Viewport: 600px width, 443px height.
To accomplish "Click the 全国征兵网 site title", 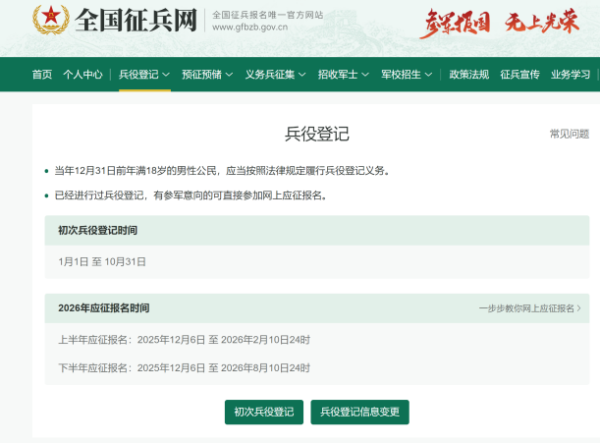I will click(136, 20).
